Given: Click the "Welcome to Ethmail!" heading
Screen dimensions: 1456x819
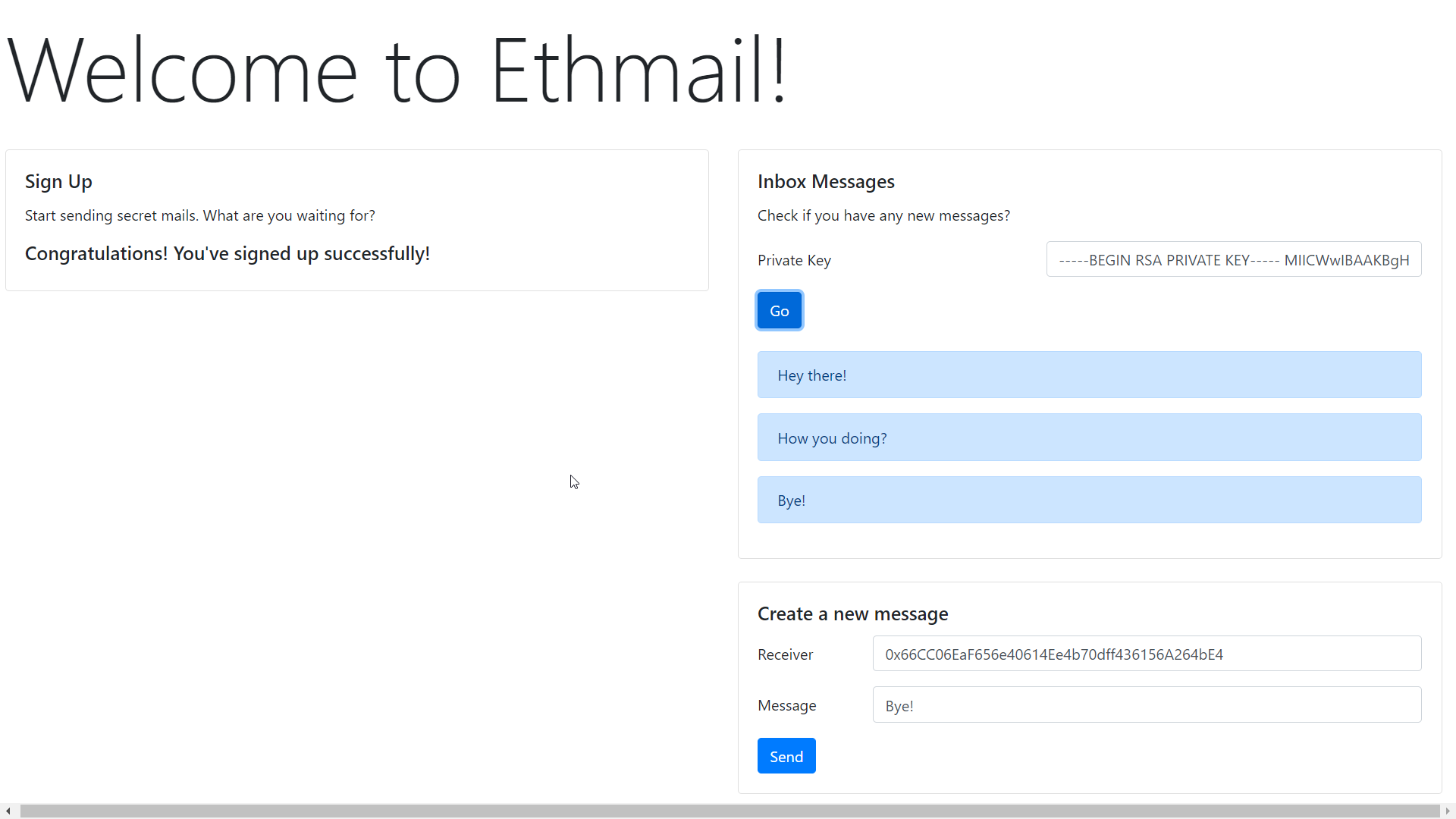Looking at the screenshot, I should coord(397,71).
